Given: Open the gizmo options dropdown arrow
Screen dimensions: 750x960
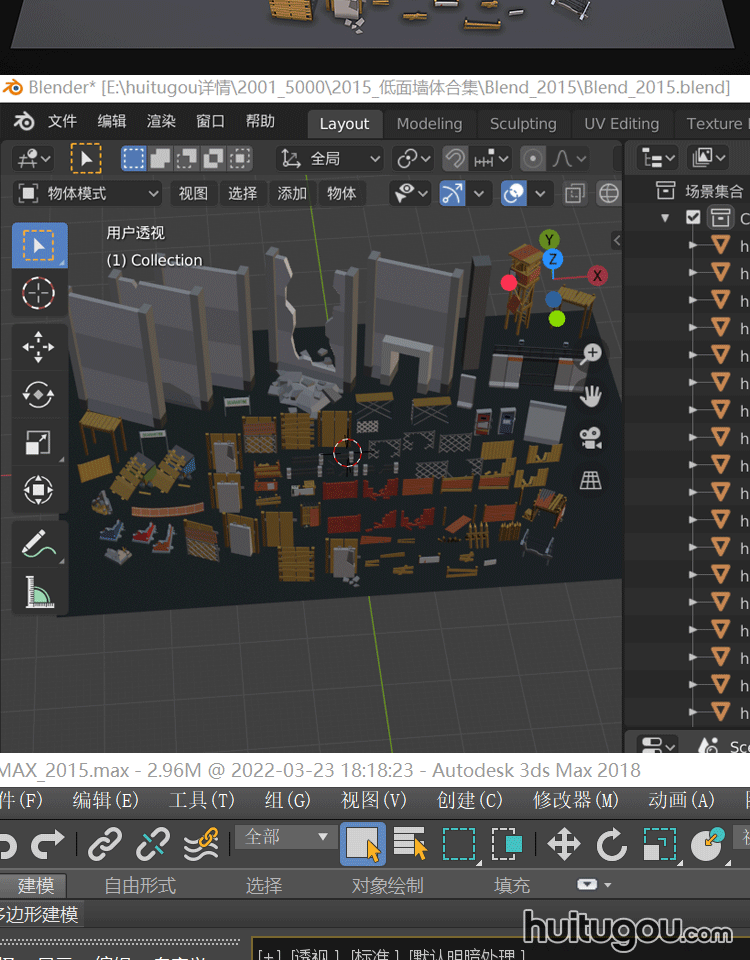Looking at the screenshot, I should click(479, 194).
